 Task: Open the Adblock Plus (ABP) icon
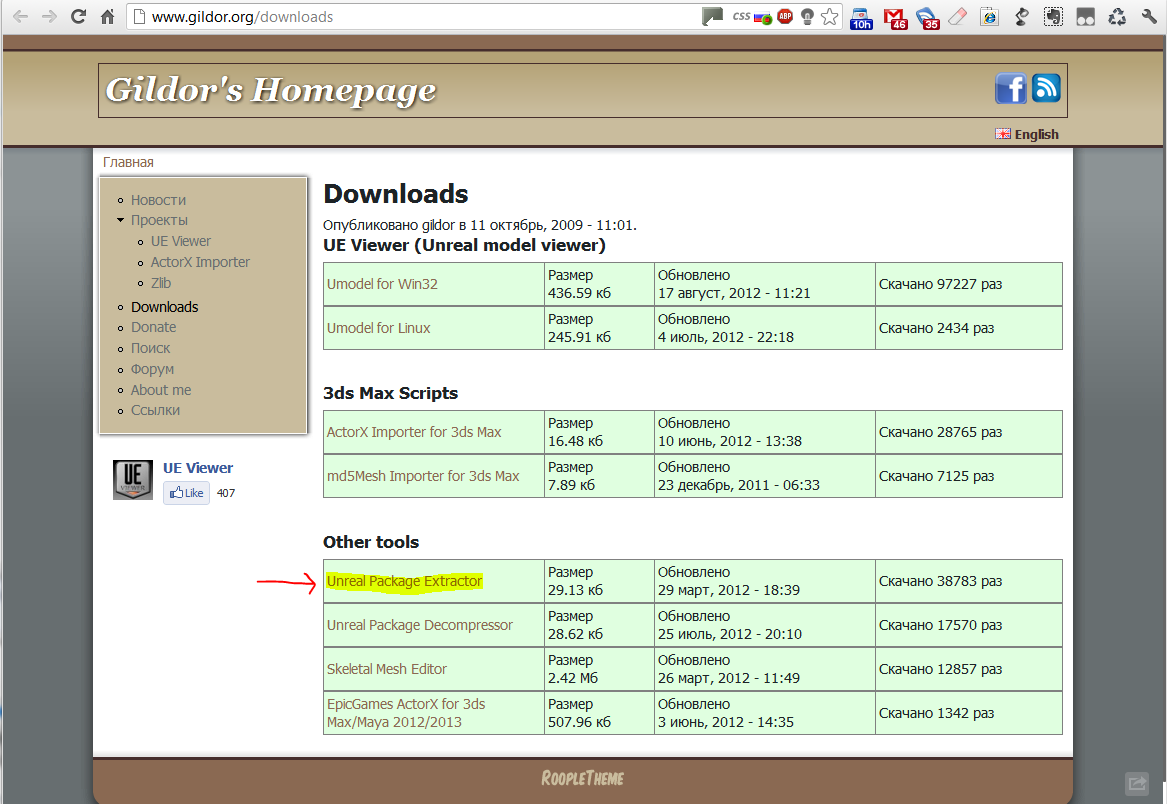tap(785, 16)
